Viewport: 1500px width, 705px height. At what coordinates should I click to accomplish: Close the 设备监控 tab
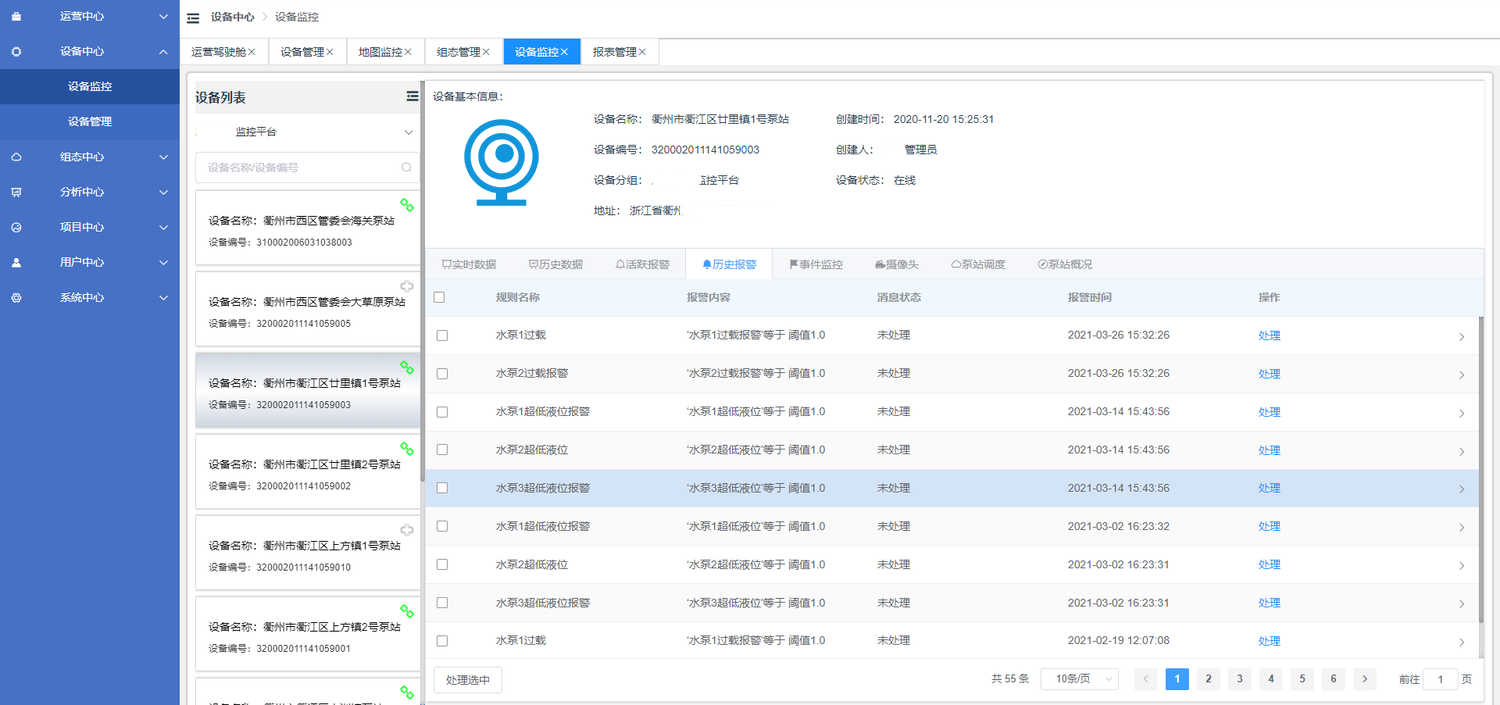coord(564,52)
